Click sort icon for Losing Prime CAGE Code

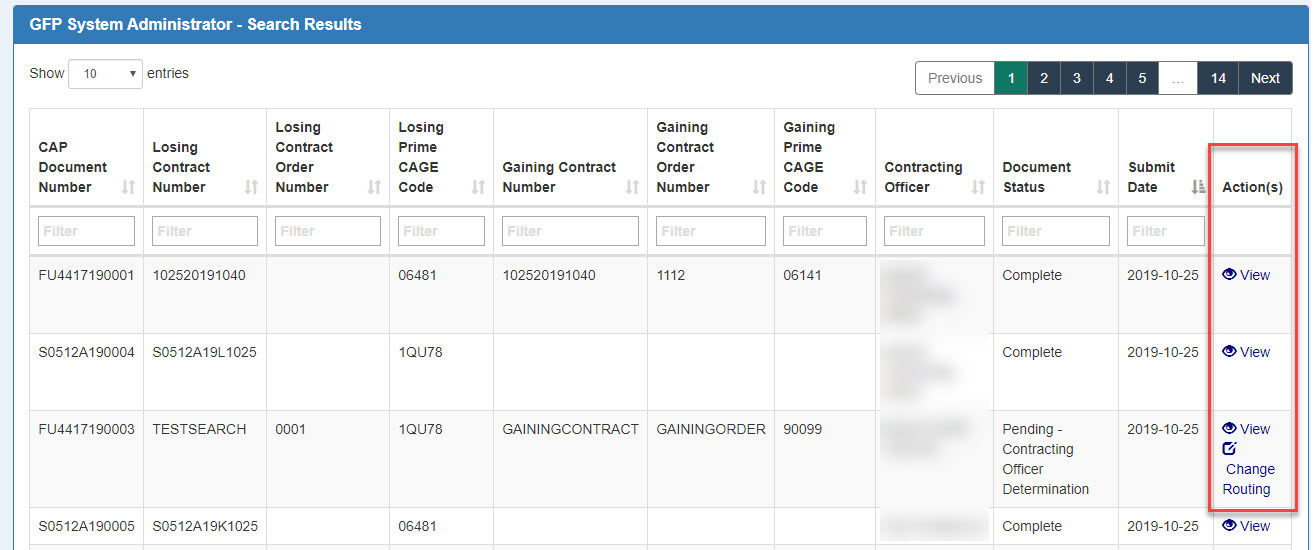click(x=478, y=187)
